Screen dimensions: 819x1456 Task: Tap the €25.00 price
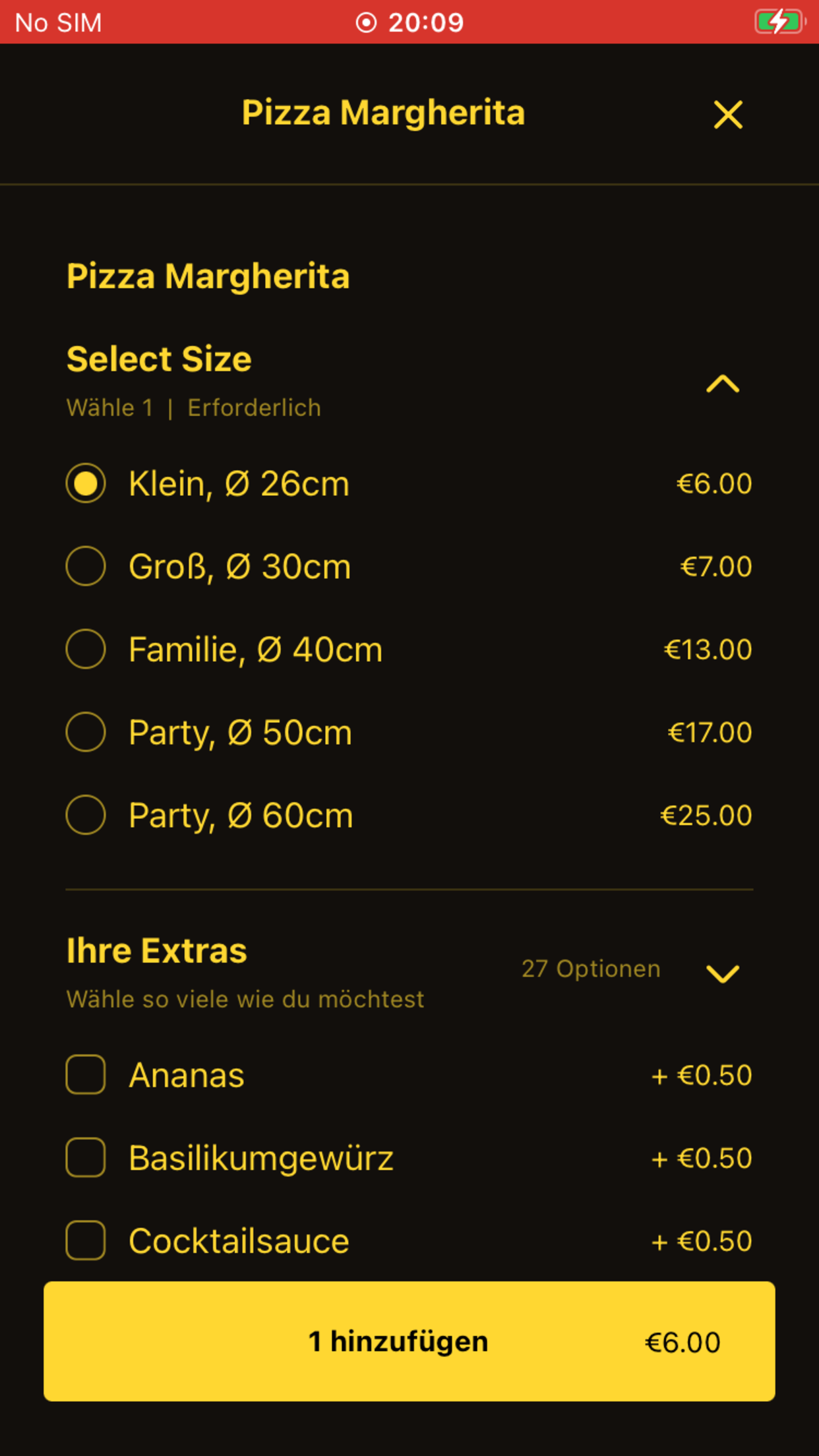coord(706,816)
